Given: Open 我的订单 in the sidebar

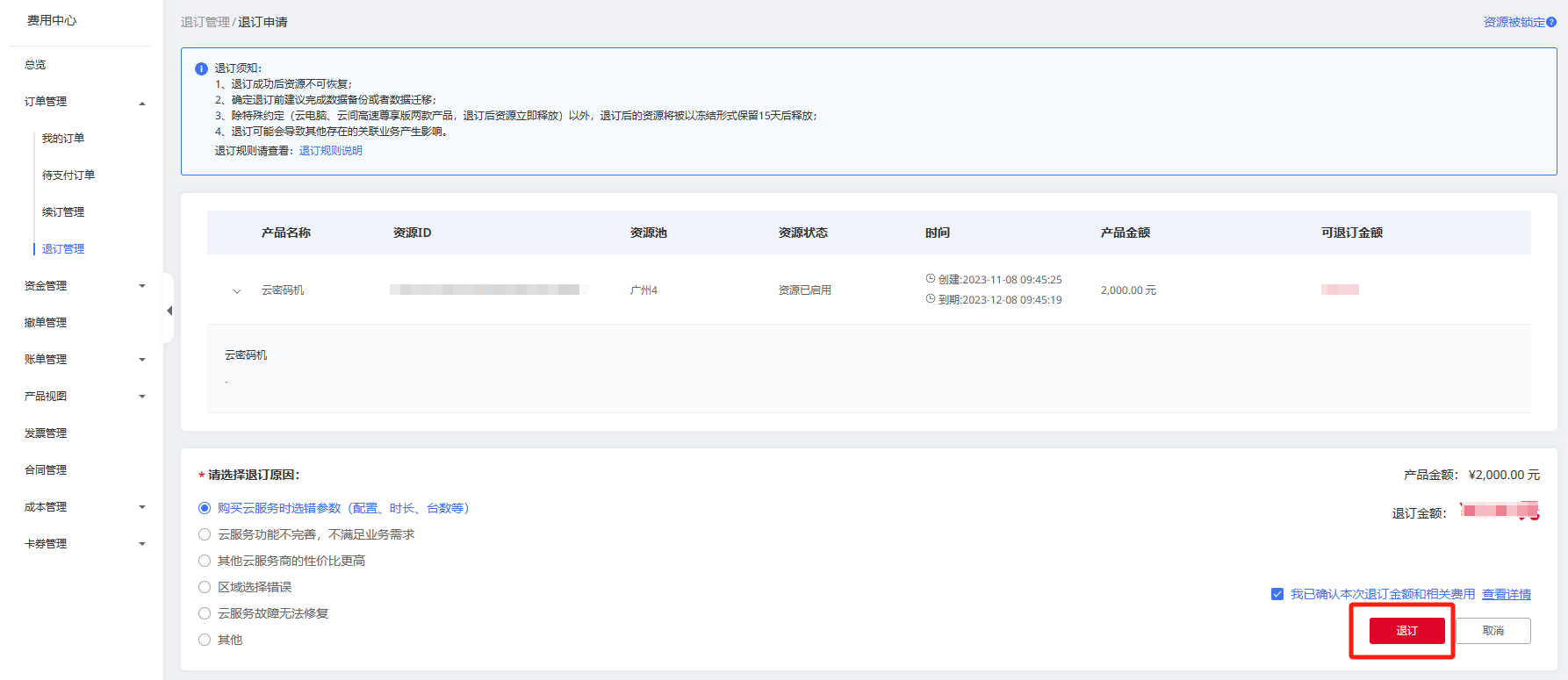Looking at the screenshot, I should [x=63, y=139].
